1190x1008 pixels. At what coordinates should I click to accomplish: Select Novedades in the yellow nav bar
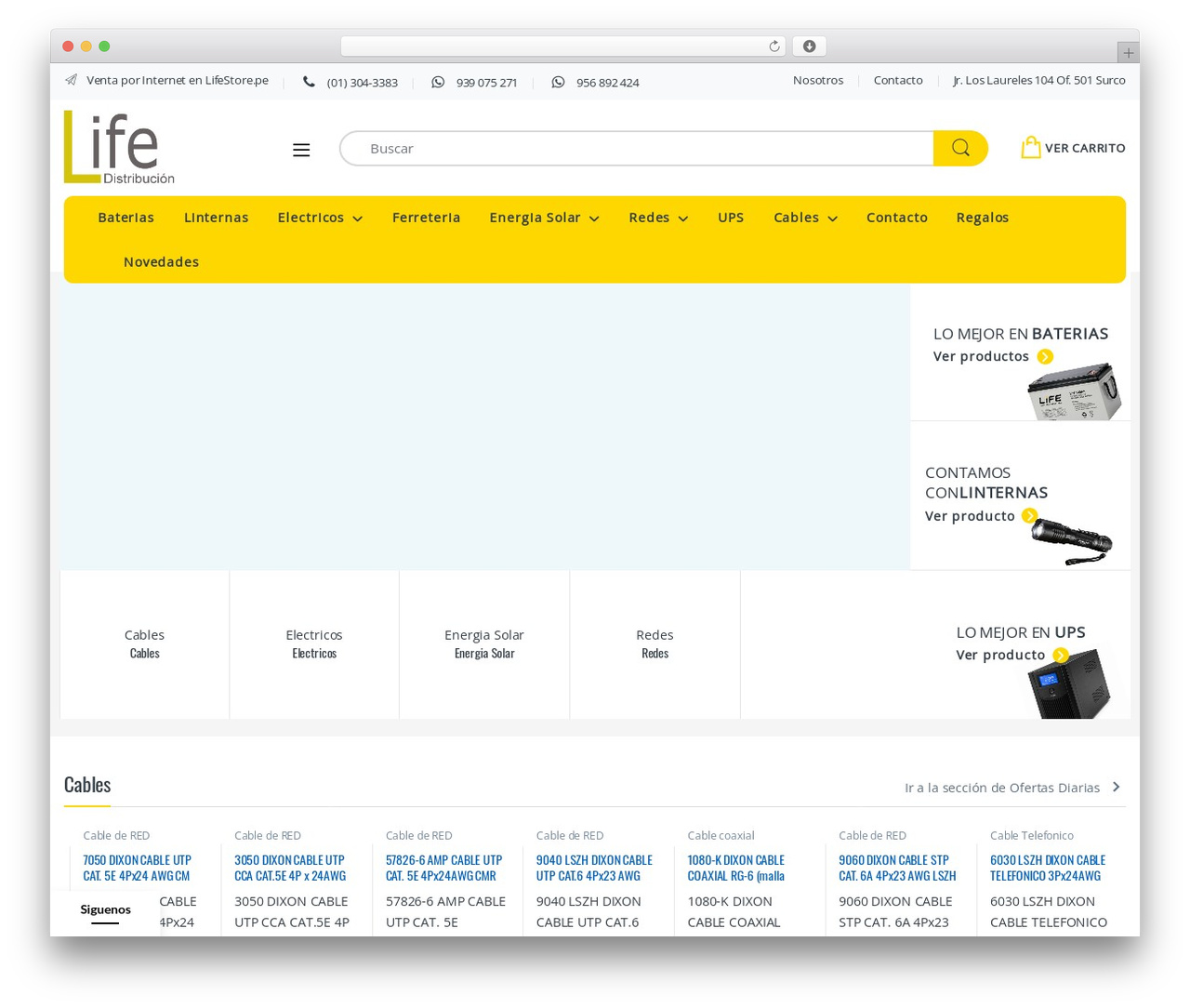[x=161, y=262]
